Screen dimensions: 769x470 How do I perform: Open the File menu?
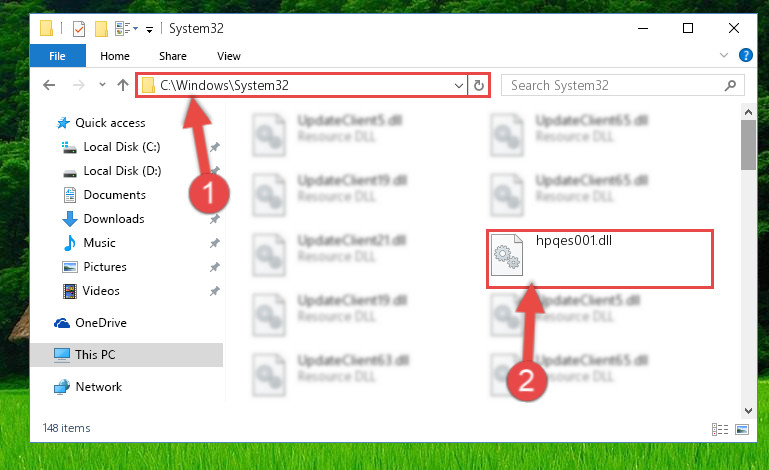[57, 56]
